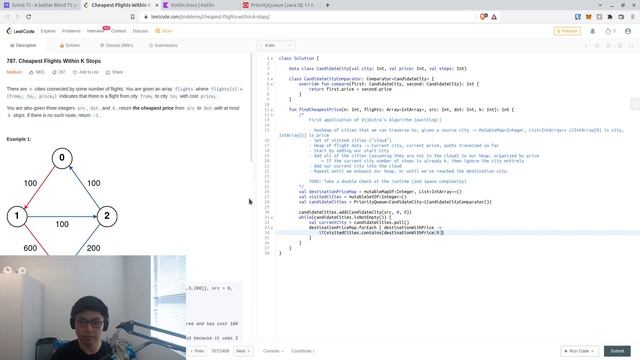Screen dimensions: 640x360
Task: Open Problems in LeetCode navbar
Action: pos(71,31)
